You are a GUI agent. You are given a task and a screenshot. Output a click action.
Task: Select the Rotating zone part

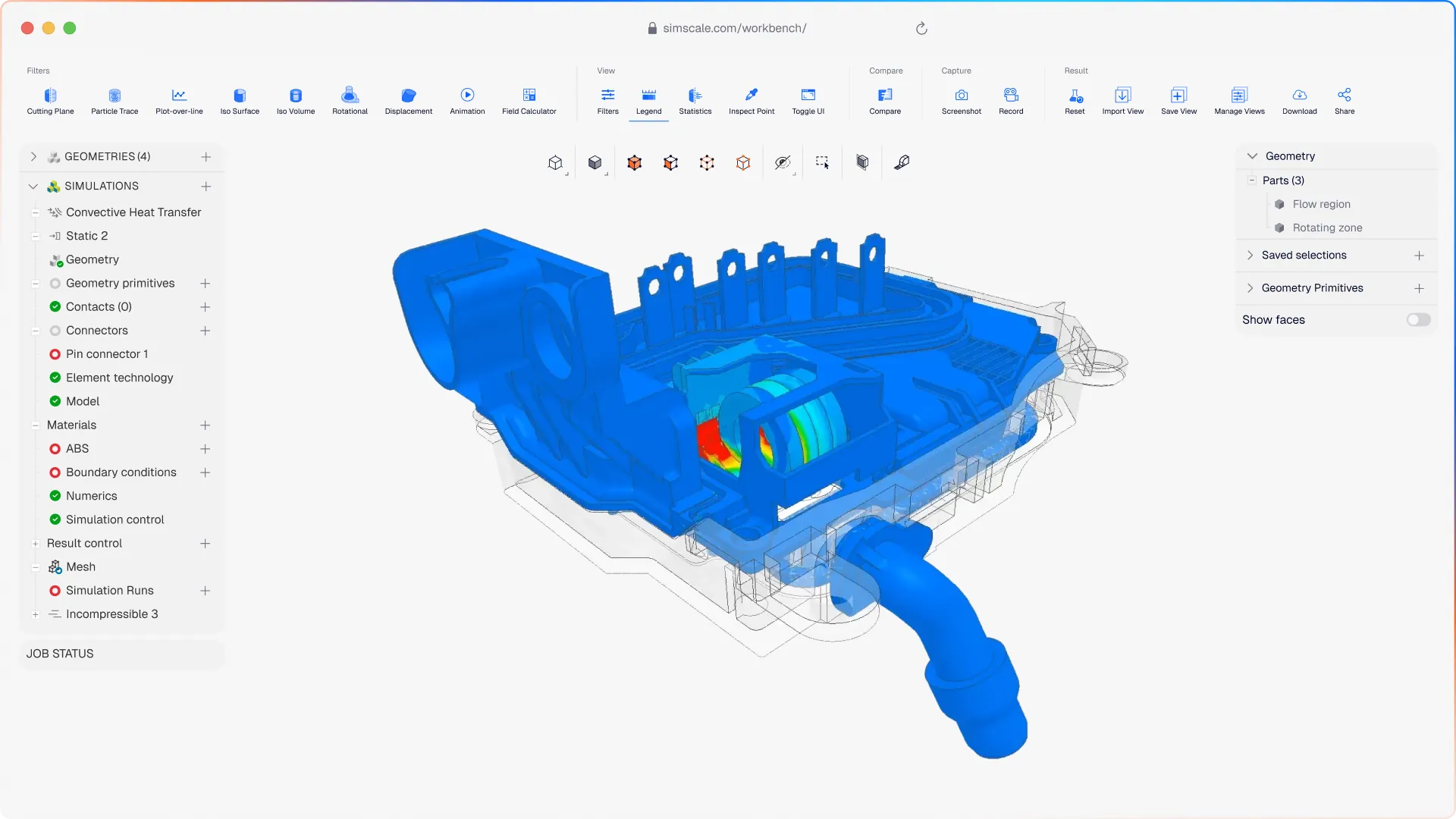1327,227
